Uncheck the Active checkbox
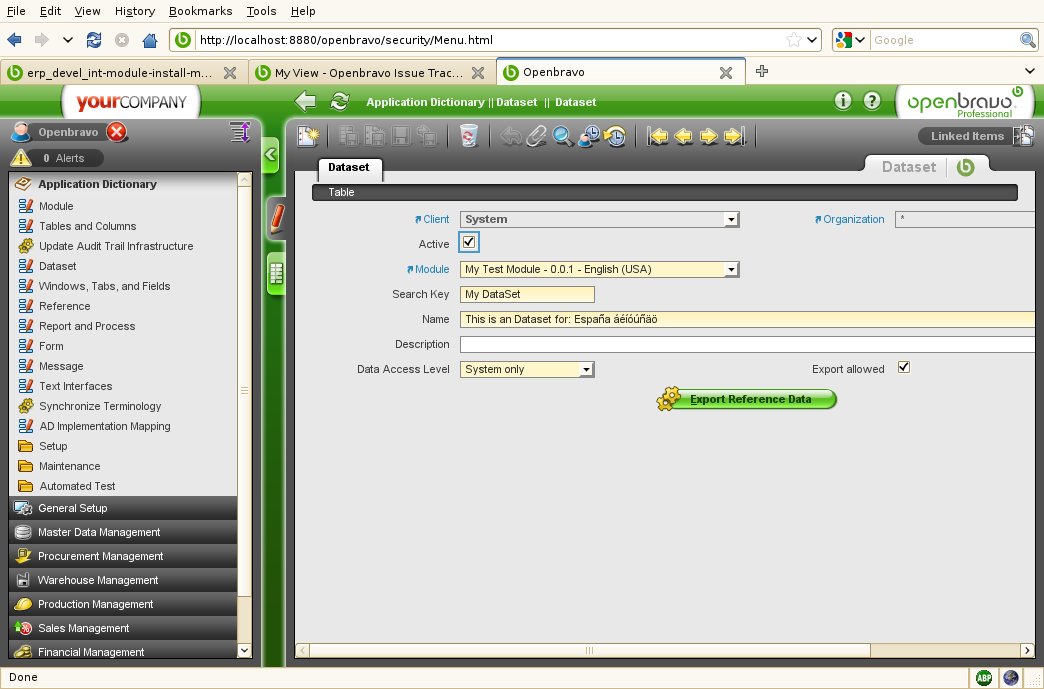This screenshot has height=689, width=1044. tap(469, 243)
